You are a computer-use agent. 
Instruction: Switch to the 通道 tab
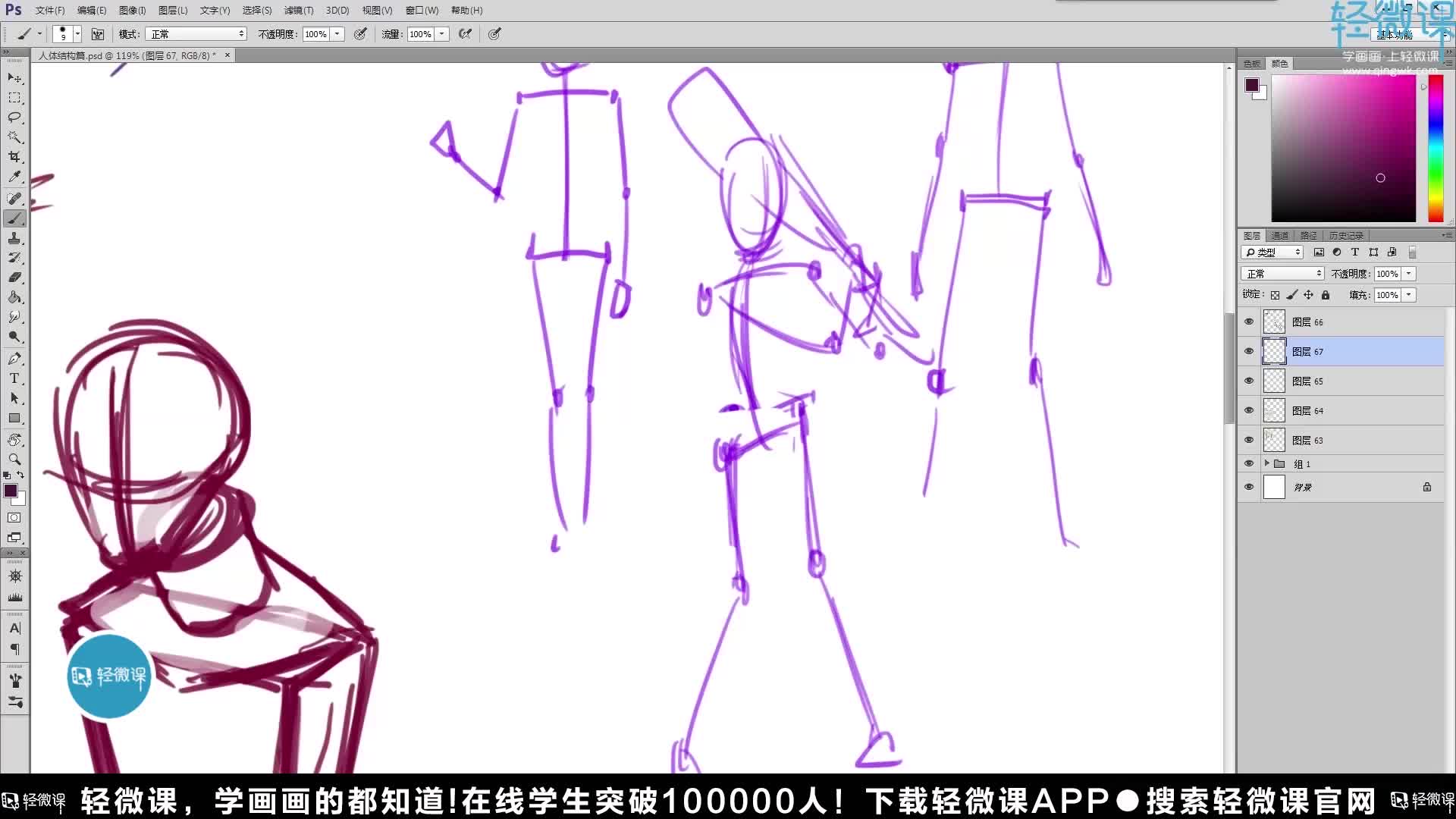(x=1279, y=235)
